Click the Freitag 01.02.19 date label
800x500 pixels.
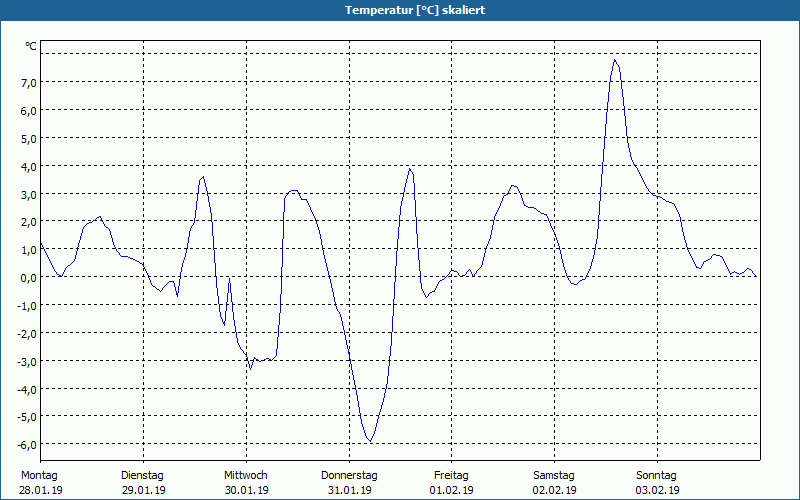coord(452,483)
